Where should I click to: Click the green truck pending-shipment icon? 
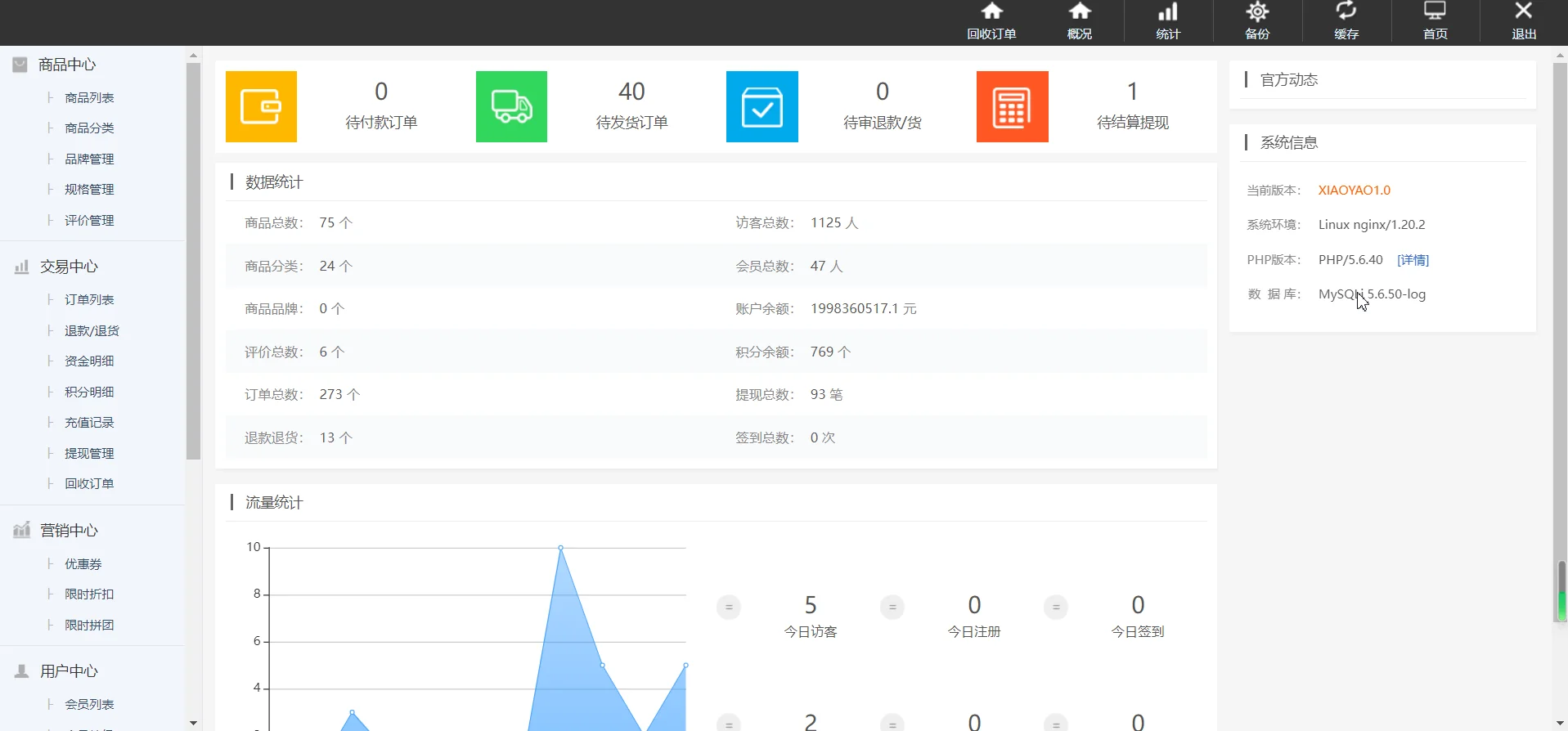511,106
